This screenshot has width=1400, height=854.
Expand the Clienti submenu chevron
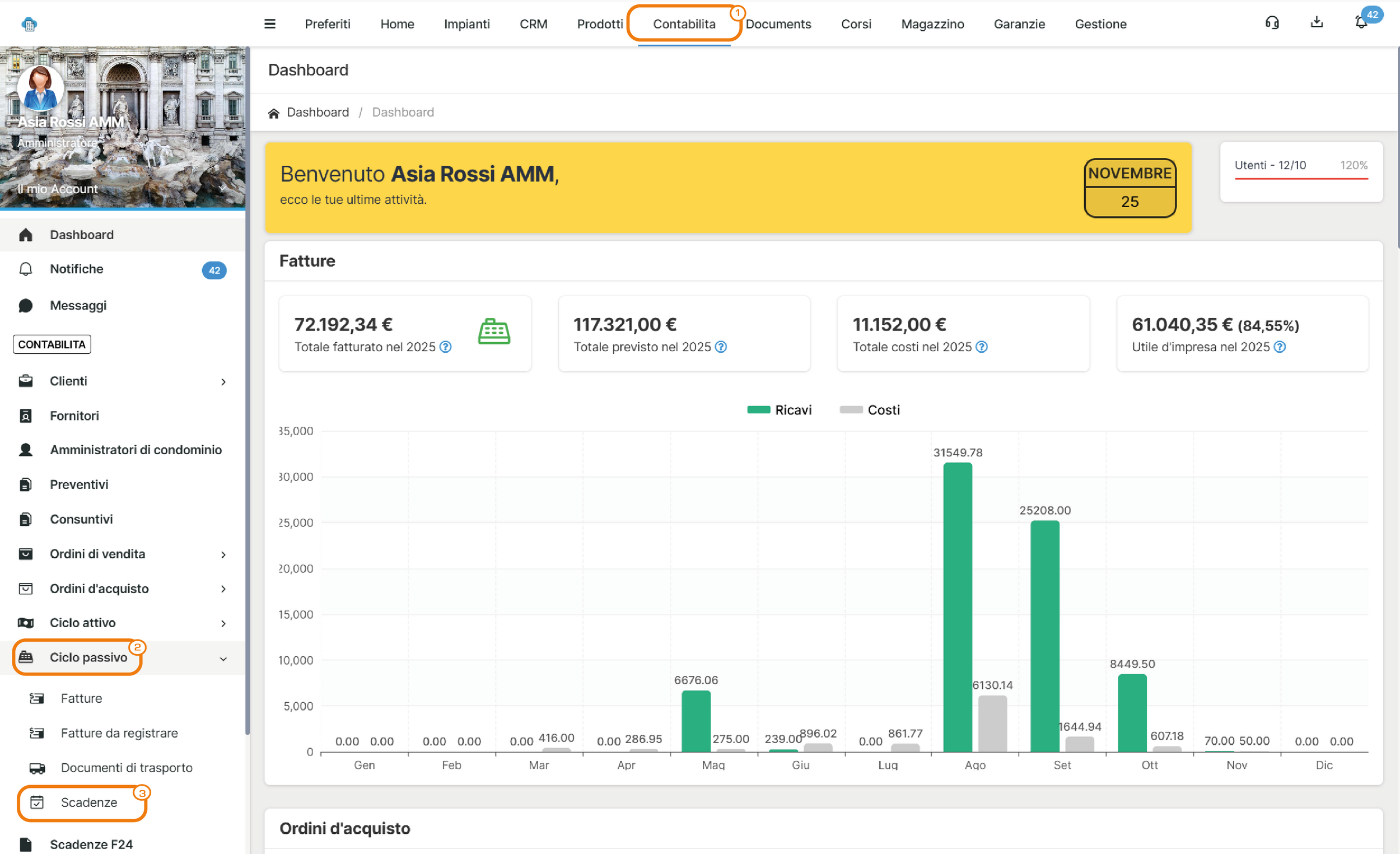223,382
